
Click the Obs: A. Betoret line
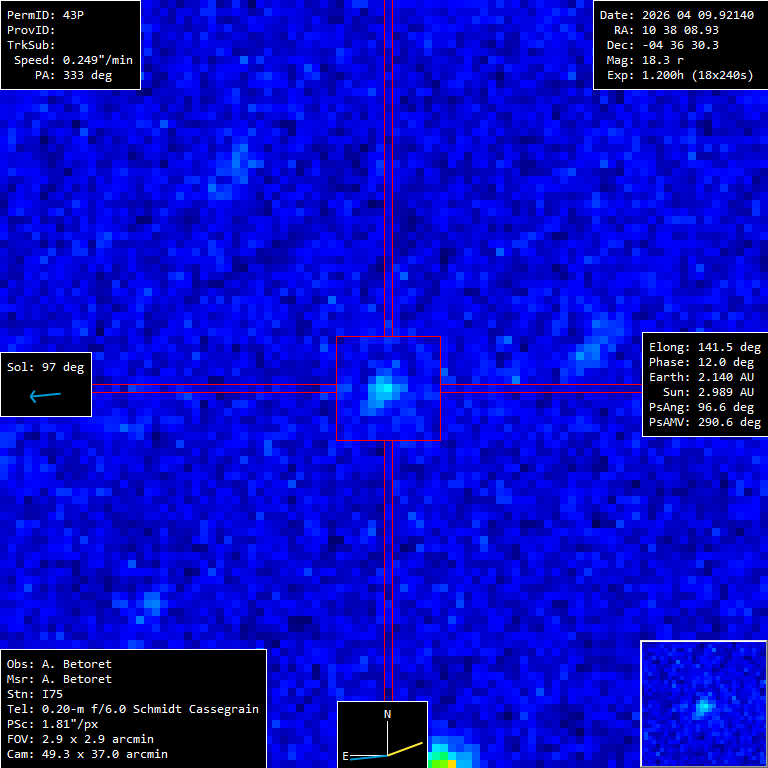pyautogui.click(x=59, y=664)
